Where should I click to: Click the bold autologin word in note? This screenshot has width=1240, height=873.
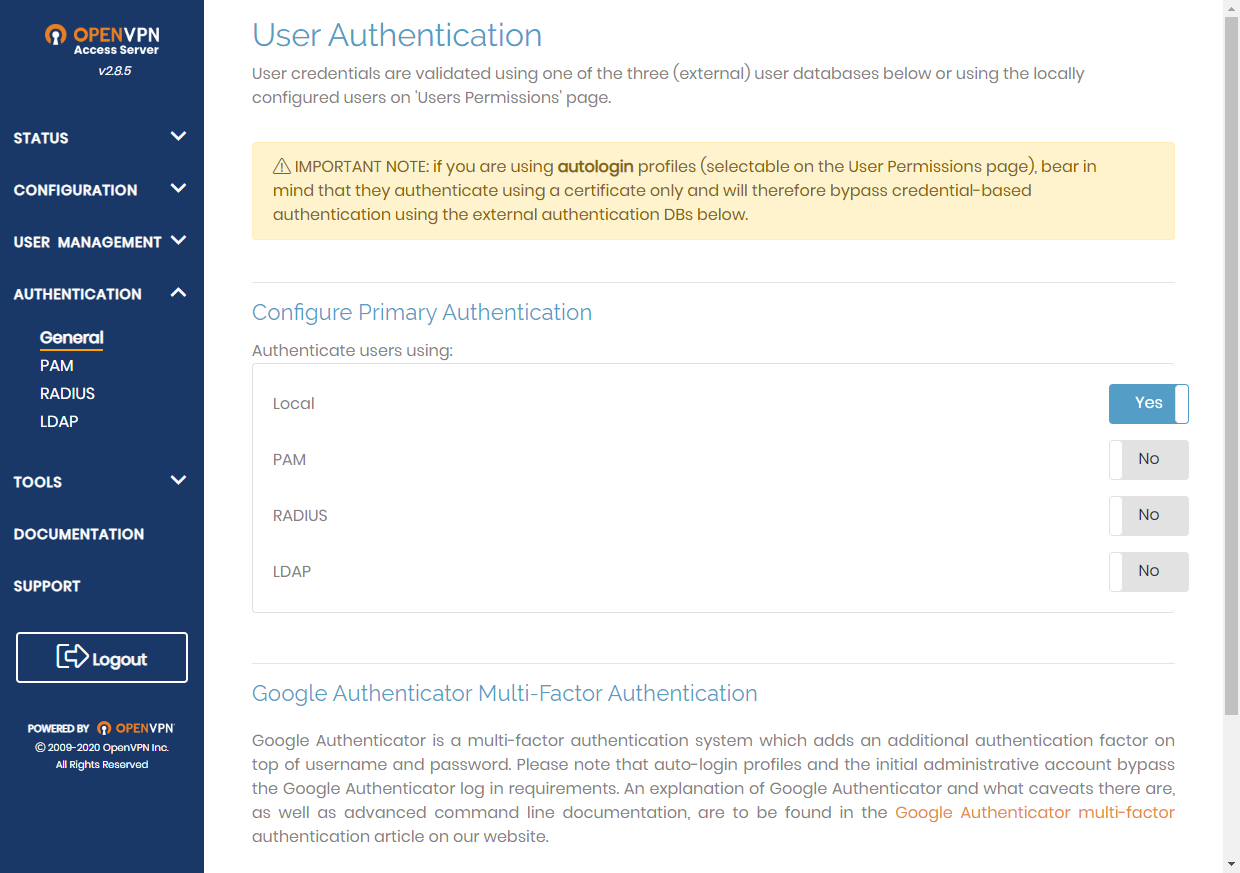595,167
